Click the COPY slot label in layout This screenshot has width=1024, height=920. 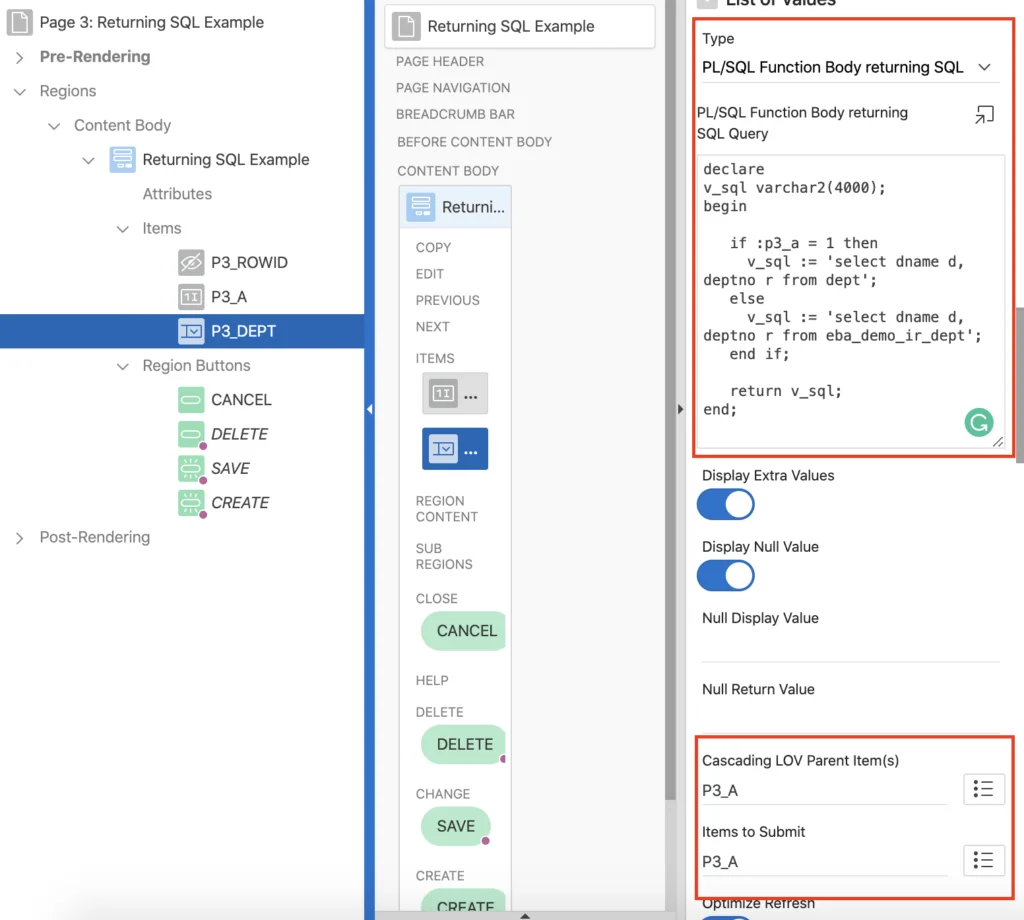(433, 247)
